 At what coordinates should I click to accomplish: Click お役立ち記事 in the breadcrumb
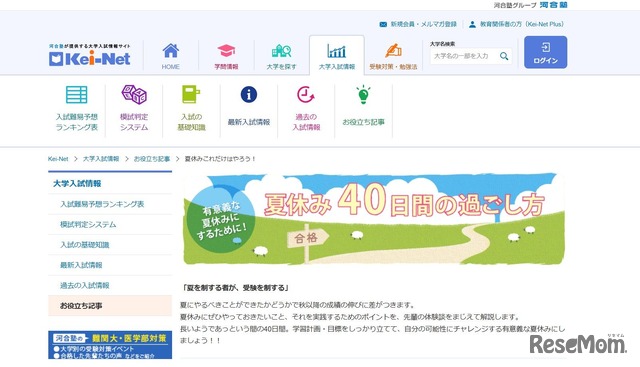point(152,159)
